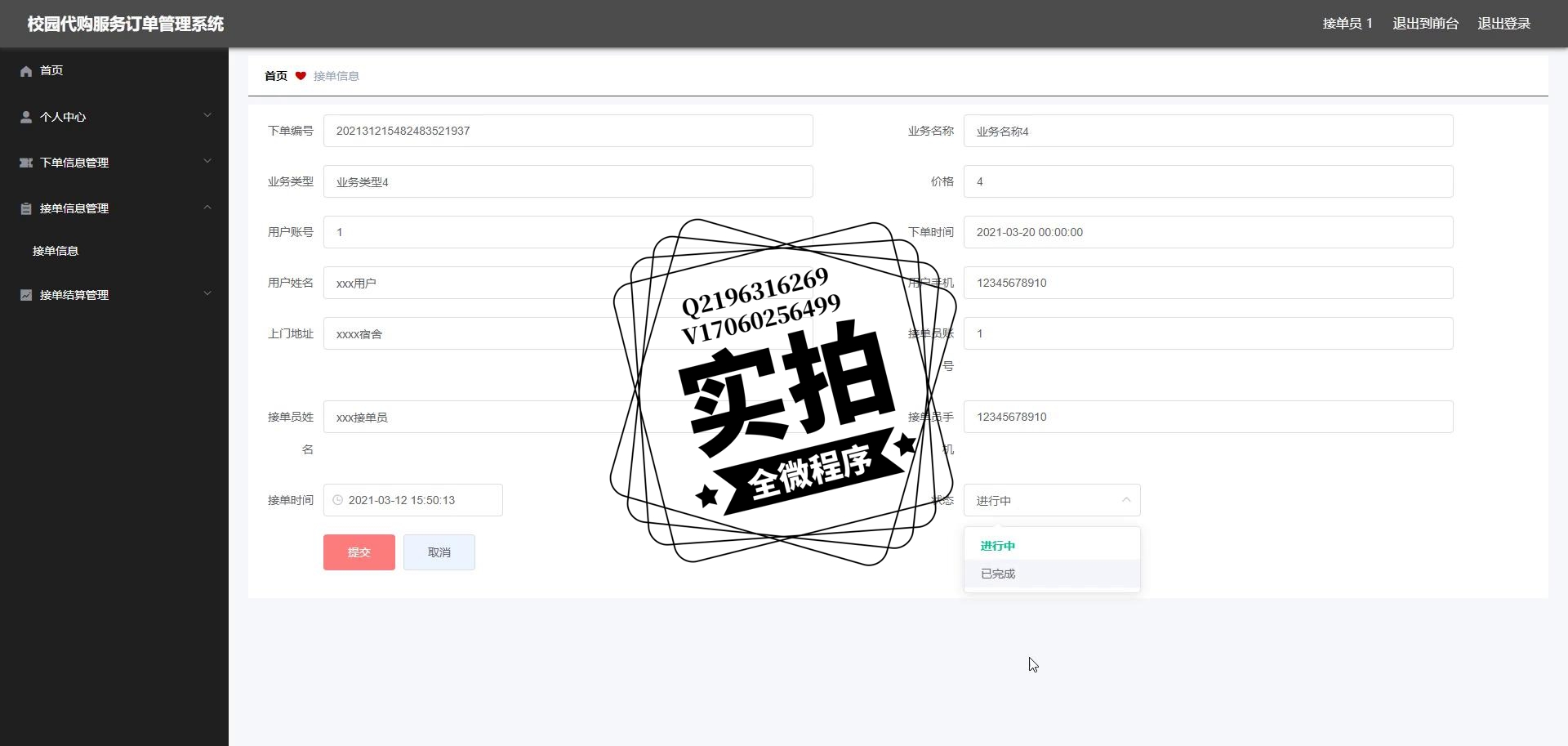Click the 下单编号 input field
1568x746 pixels.
[x=568, y=131]
